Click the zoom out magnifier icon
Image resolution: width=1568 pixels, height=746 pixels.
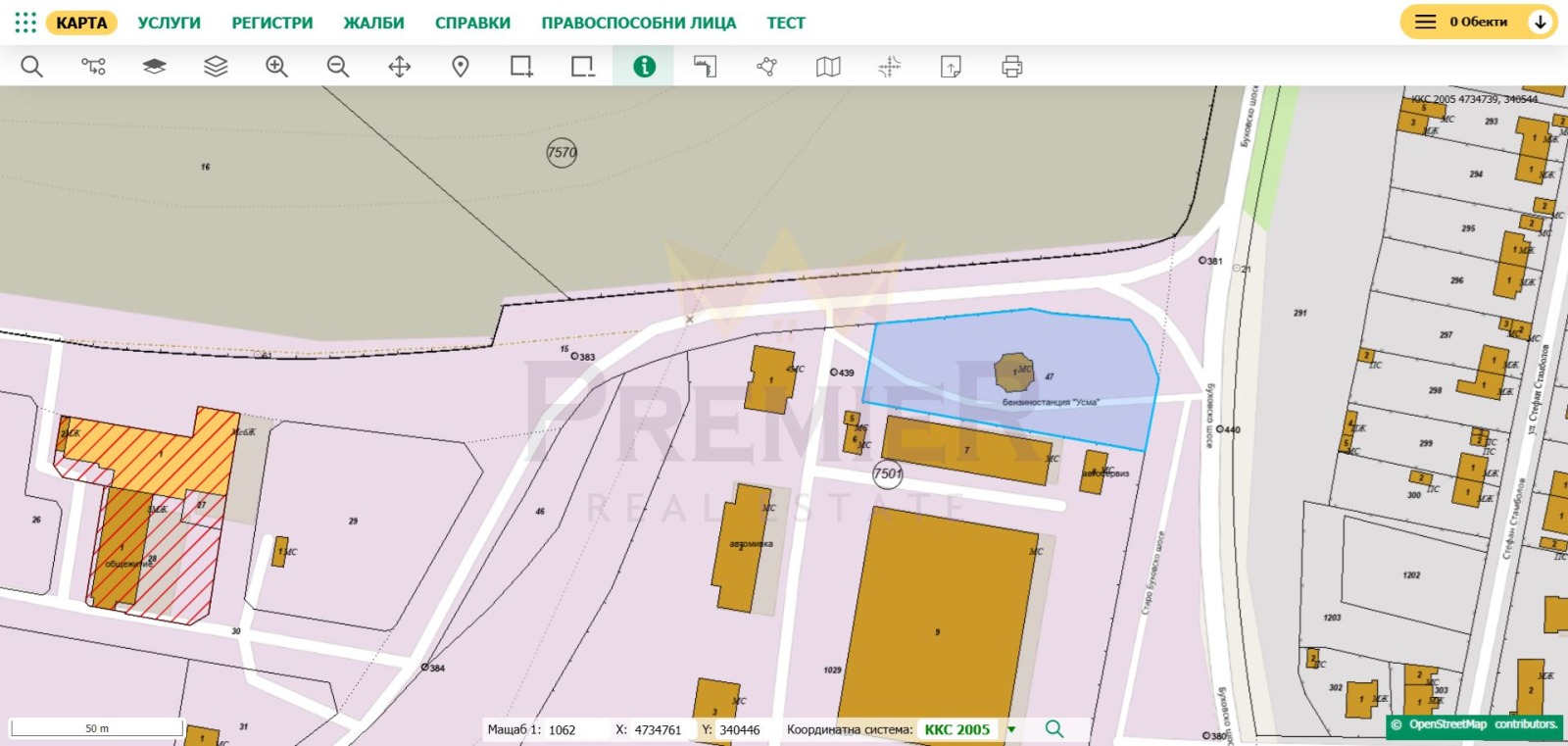point(338,67)
